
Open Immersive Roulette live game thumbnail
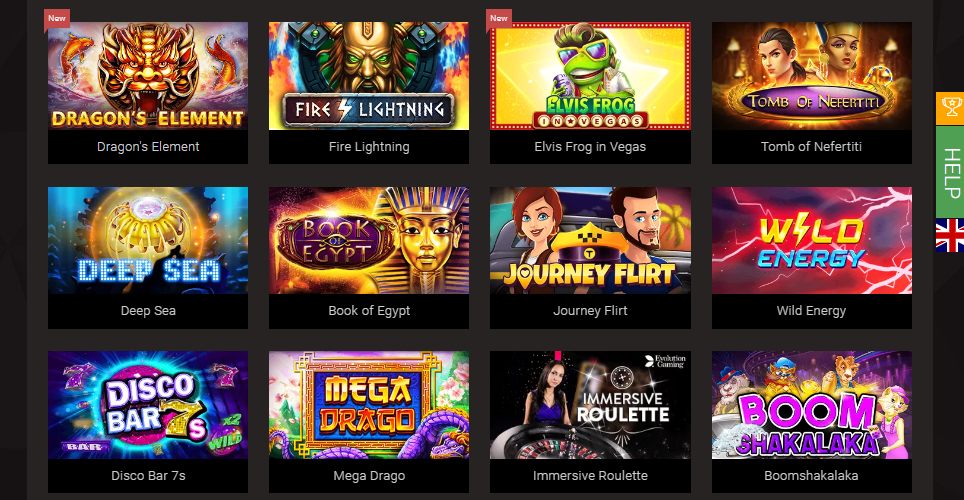tap(590, 405)
